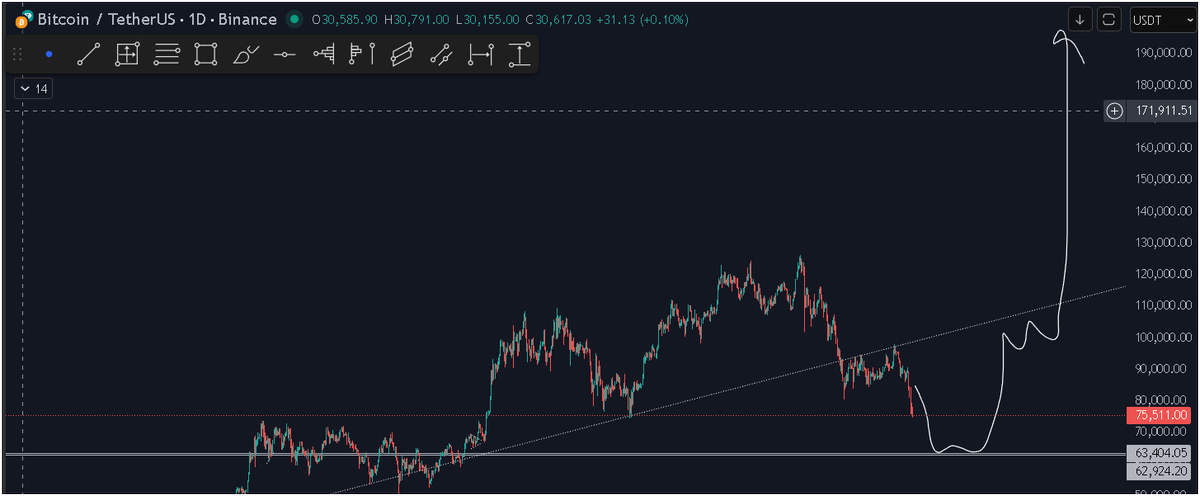Click the 100,000.00 price scale label
The height and width of the screenshot is (496, 1200).
tap(1165, 337)
